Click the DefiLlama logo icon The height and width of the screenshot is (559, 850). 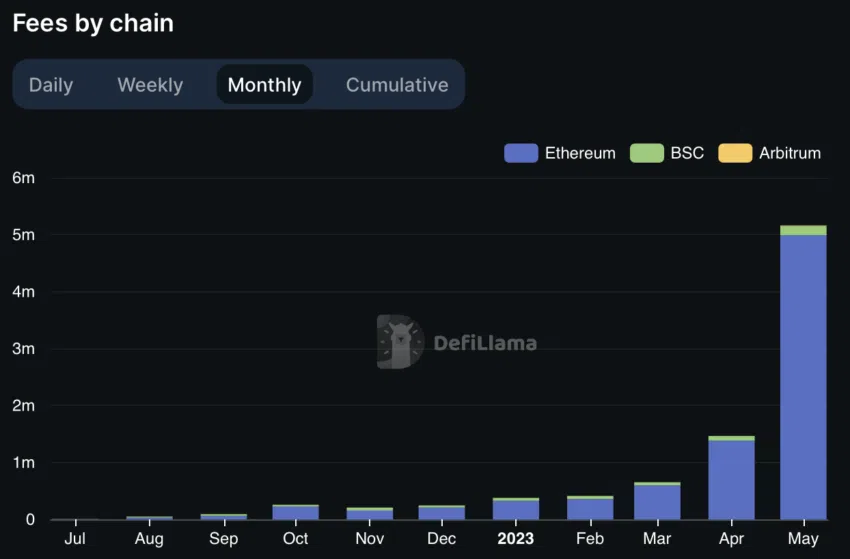point(400,342)
